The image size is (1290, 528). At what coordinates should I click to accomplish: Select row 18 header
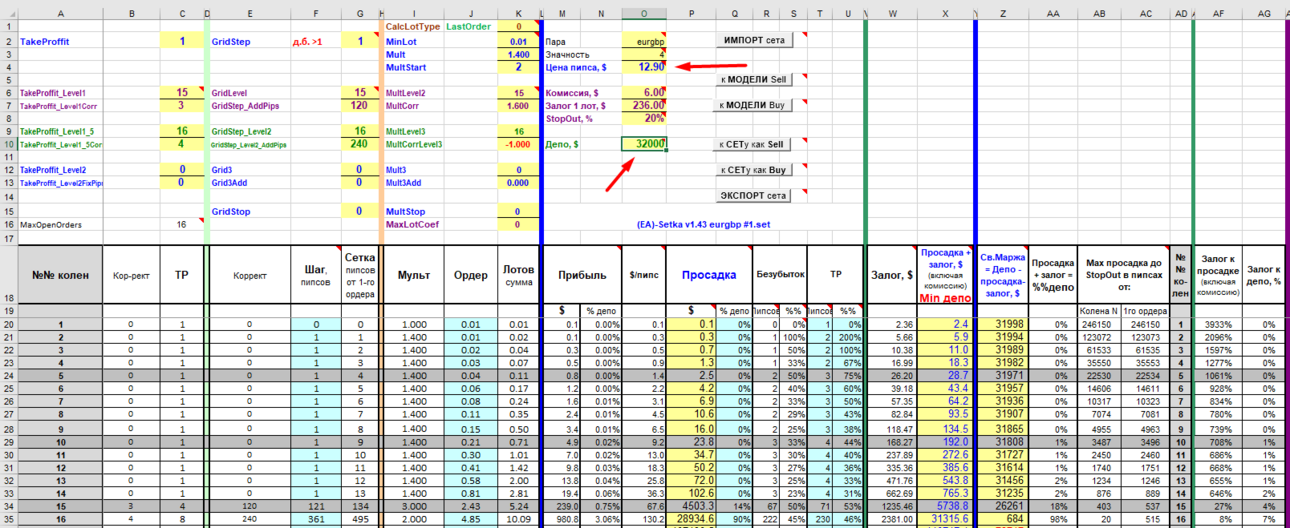pos(7,274)
